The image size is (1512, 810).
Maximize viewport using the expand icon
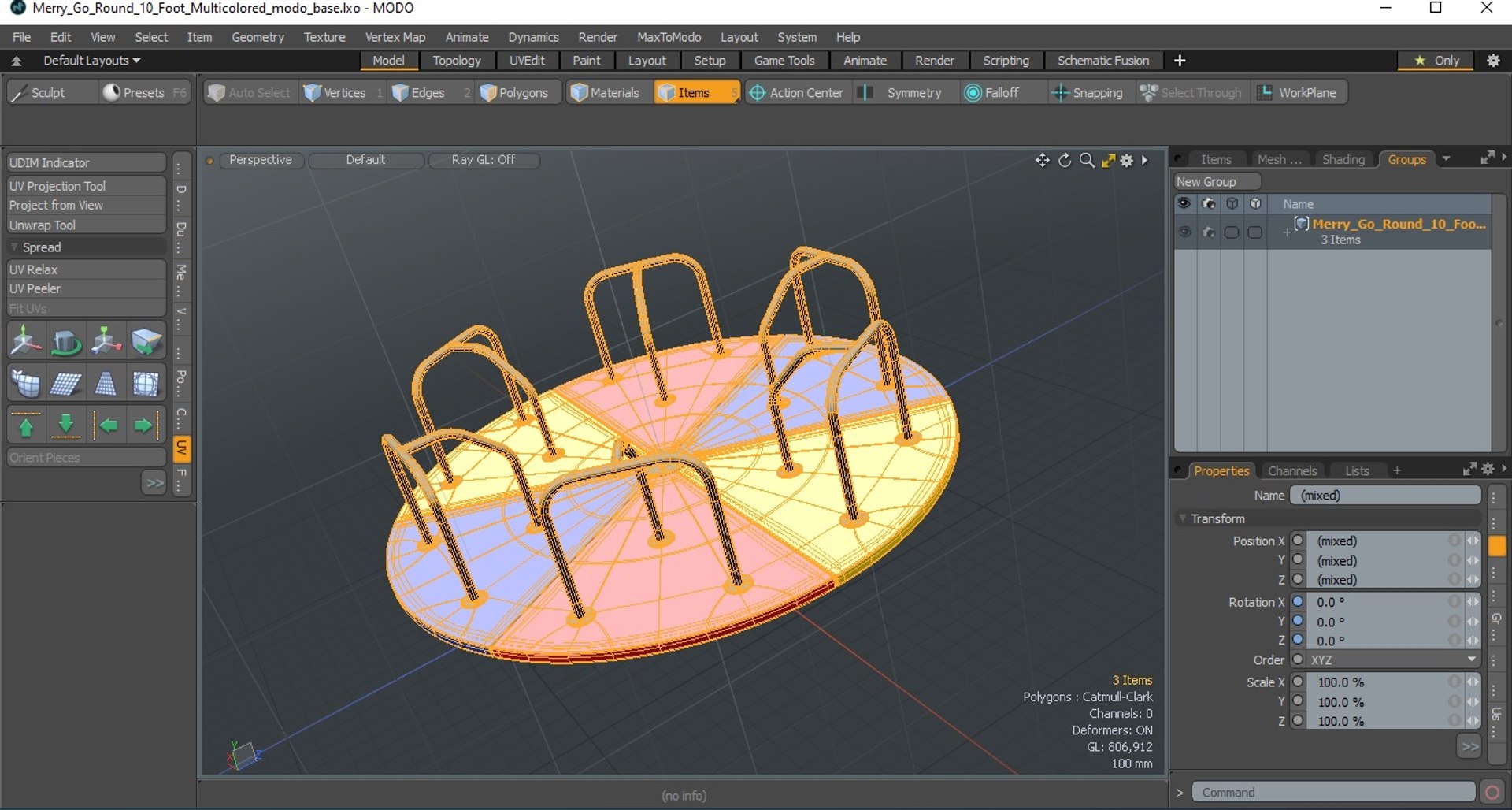tap(1108, 160)
